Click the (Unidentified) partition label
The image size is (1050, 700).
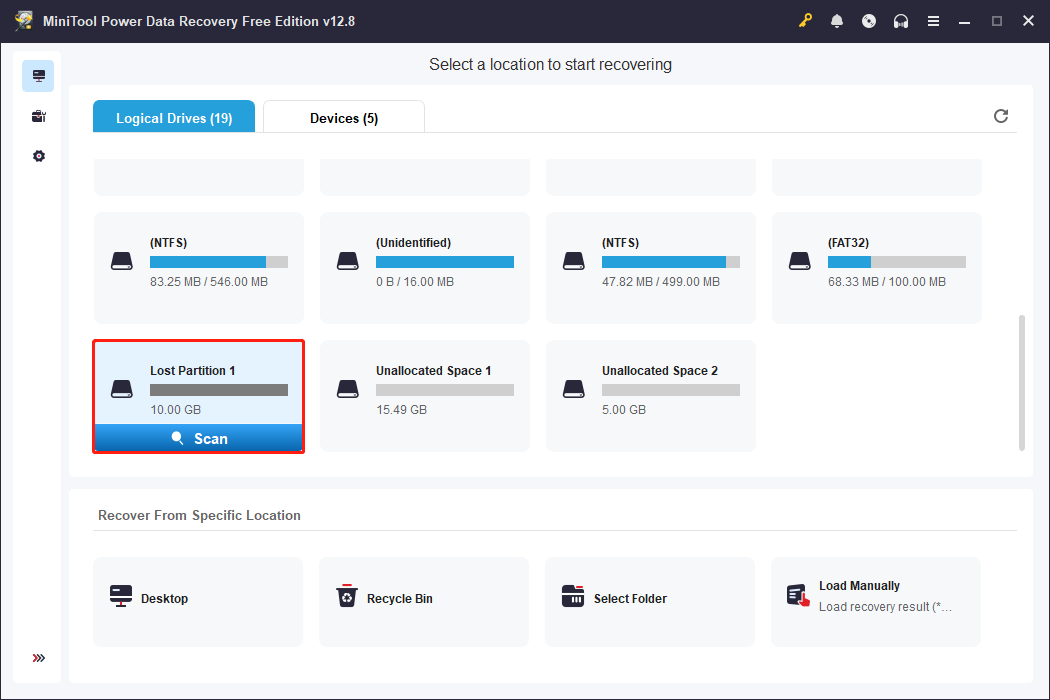413,242
